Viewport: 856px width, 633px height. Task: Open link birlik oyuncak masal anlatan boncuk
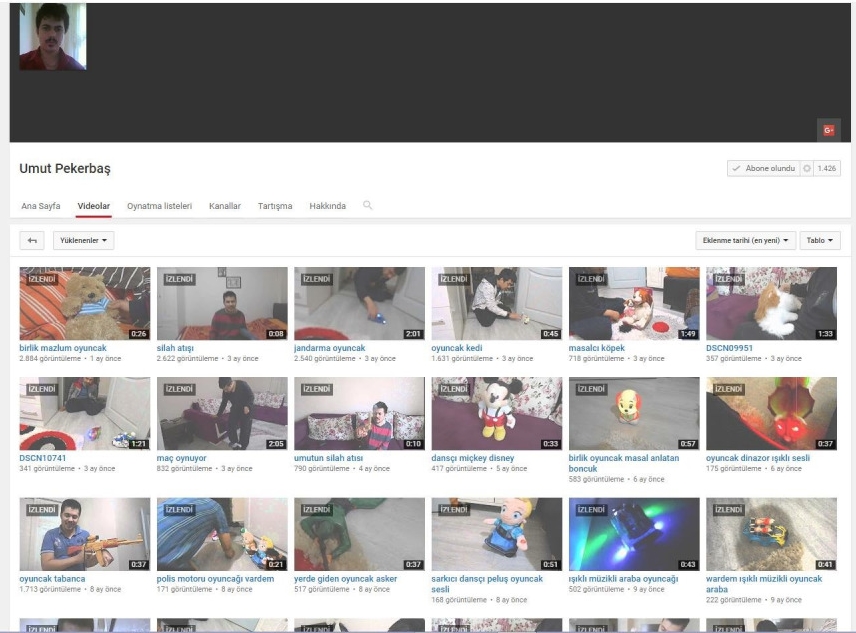pyautogui.click(x=624, y=463)
